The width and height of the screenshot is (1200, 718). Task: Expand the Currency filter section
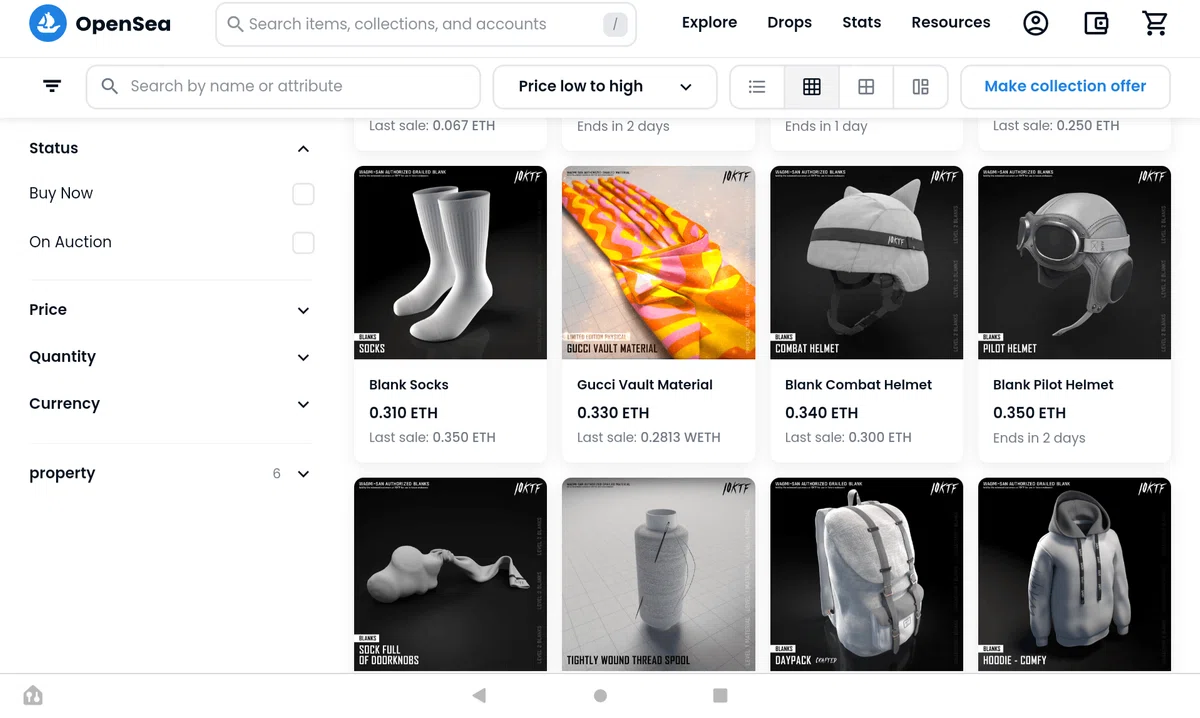304,405
